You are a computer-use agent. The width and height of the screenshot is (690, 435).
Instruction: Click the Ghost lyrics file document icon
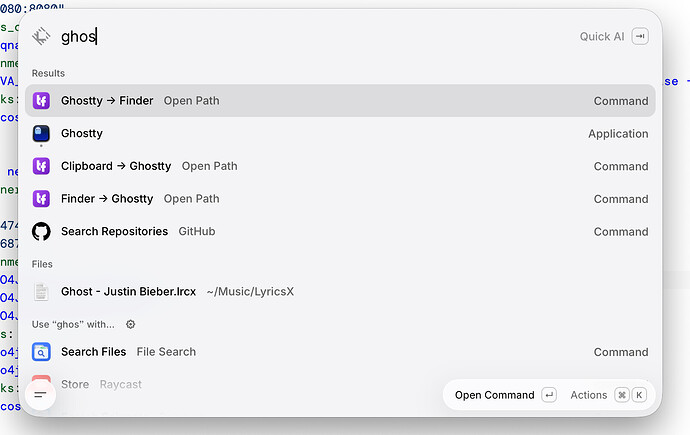pos(41,292)
